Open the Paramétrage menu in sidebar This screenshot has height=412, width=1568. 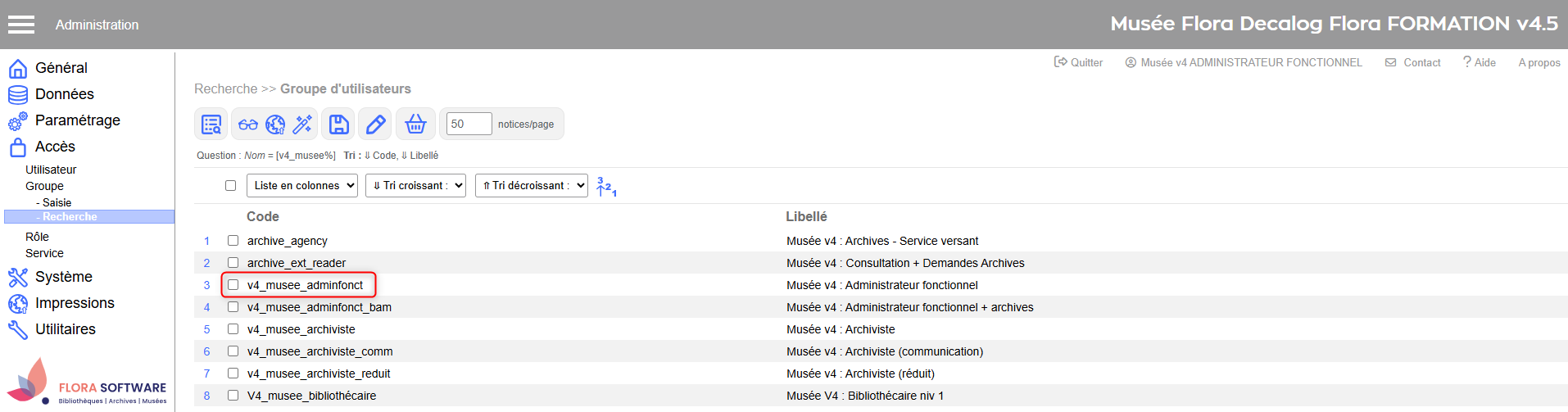pyautogui.click(x=77, y=120)
